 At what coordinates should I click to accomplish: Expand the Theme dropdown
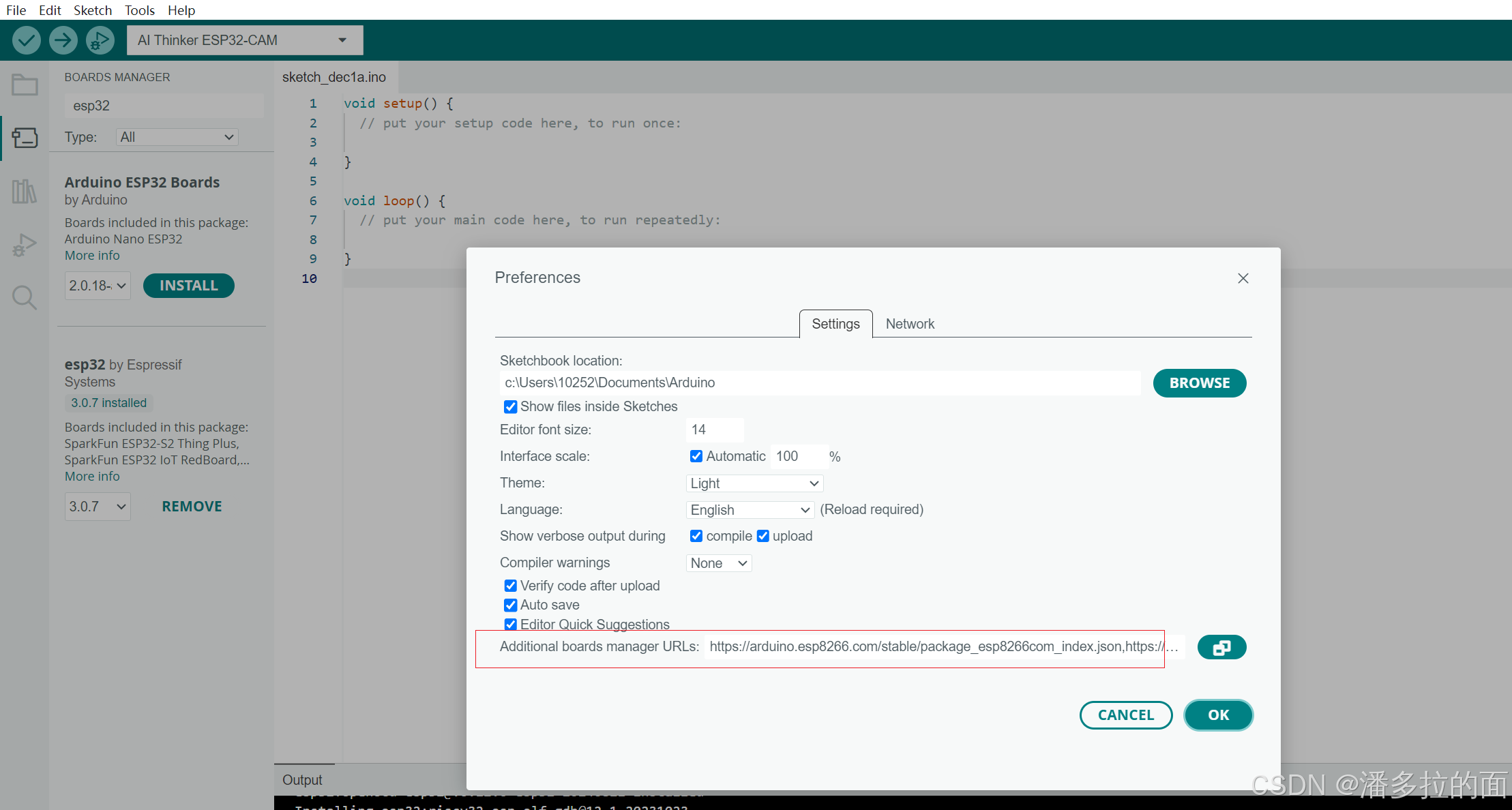[x=754, y=483]
